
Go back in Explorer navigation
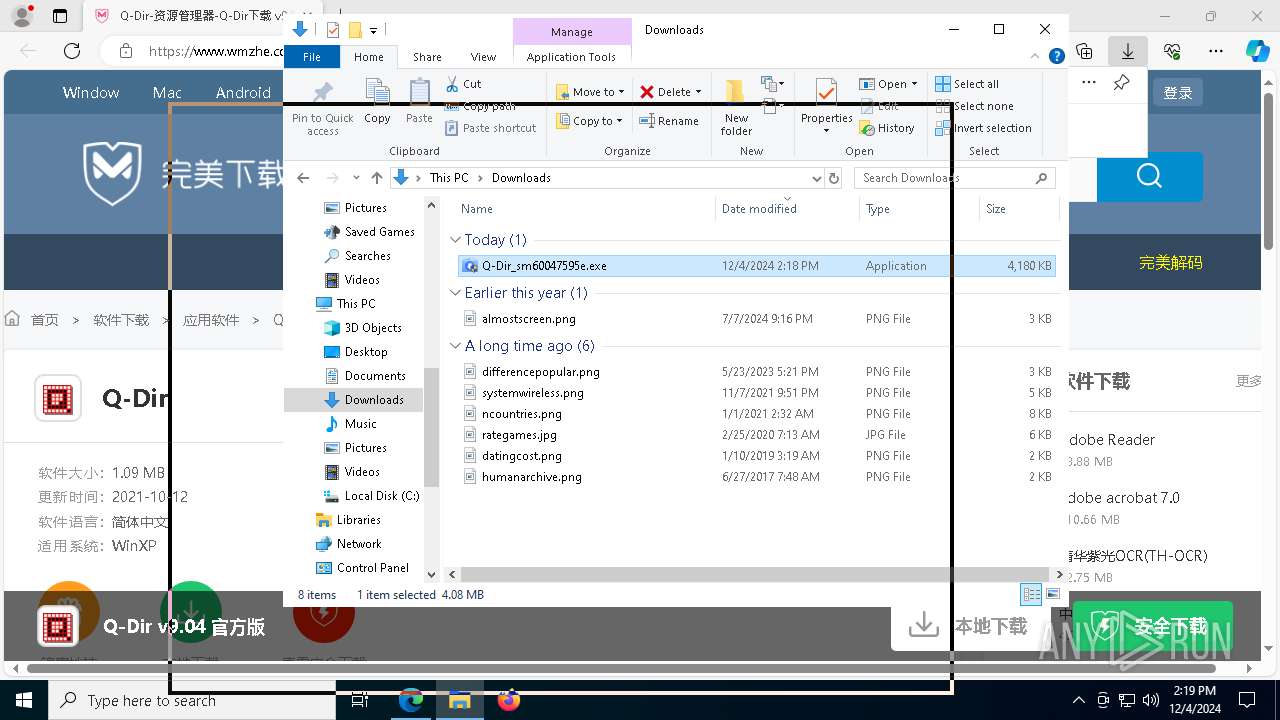tap(303, 178)
